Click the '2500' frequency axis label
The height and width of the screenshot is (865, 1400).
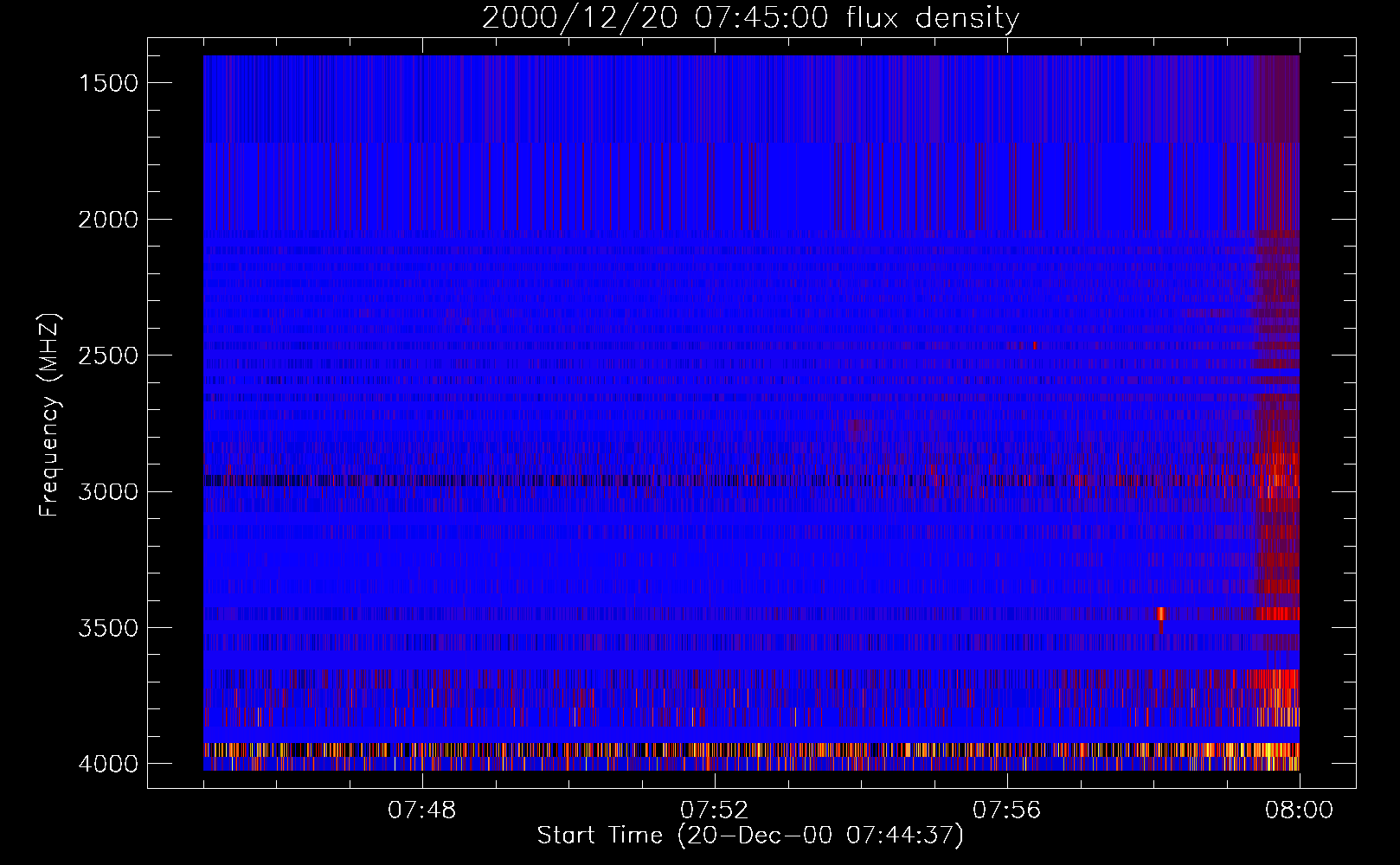tap(108, 356)
